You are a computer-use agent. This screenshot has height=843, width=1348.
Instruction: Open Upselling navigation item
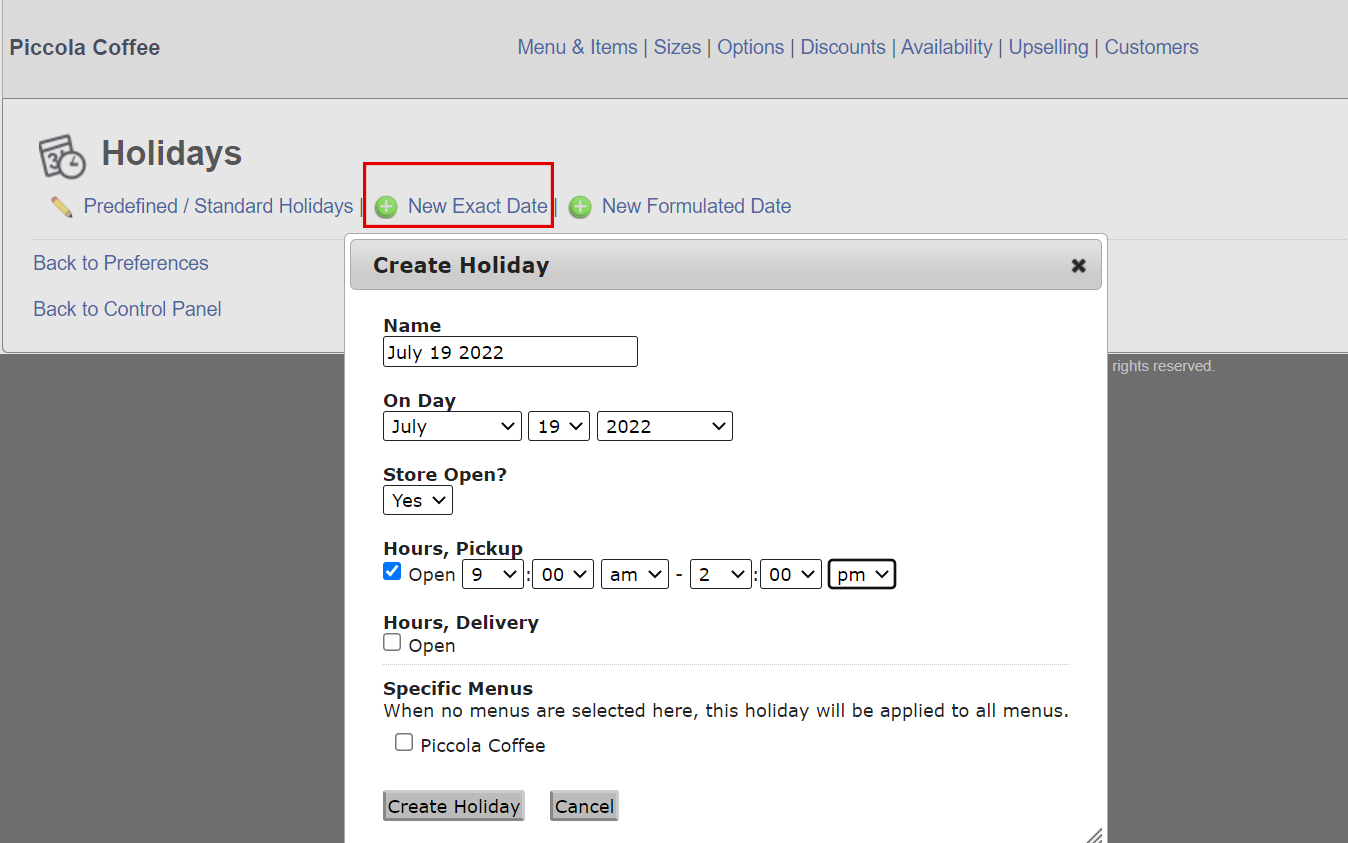pyautogui.click(x=1048, y=47)
